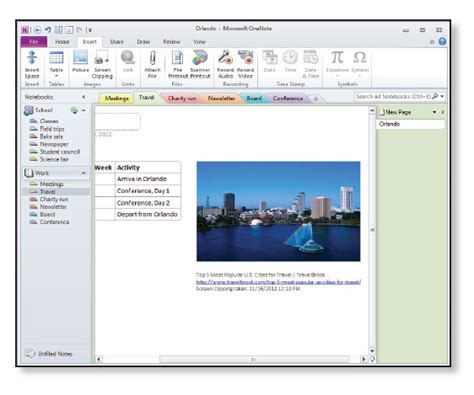Open Unfiled Notes
This screenshot has height=395, width=474.
49,354
